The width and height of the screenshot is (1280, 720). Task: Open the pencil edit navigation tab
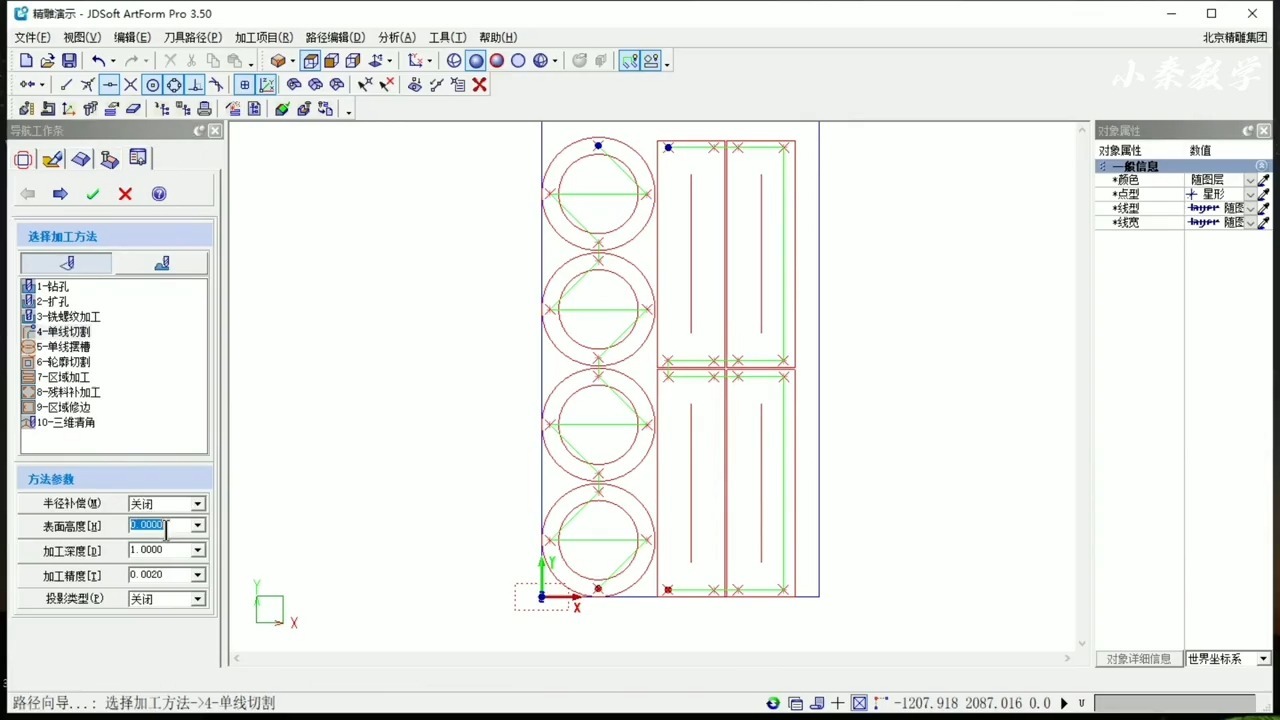tap(53, 159)
